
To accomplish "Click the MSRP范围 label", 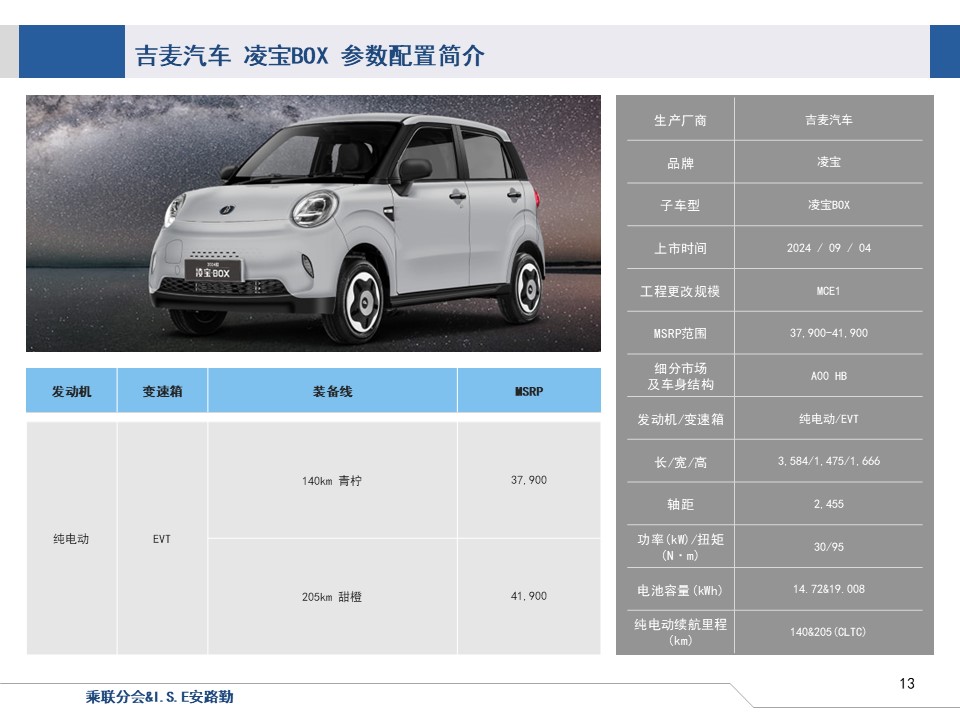I will pos(680,334).
